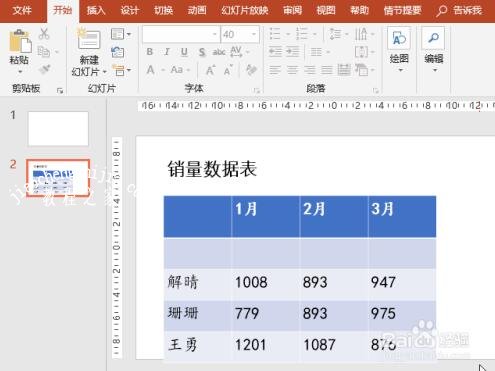This screenshot has height=371, width=495.
Task: Open the Numbering dropdown arrow
Action: 315,34
